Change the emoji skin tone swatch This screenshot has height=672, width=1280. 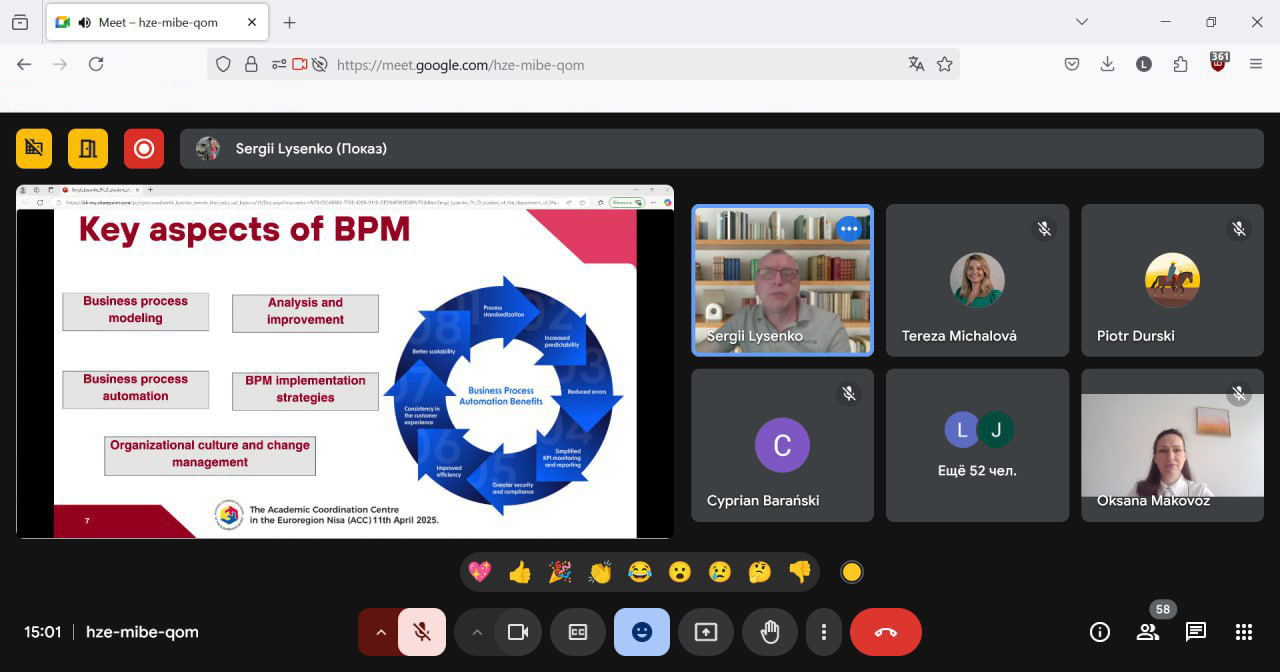coord(851,572)
